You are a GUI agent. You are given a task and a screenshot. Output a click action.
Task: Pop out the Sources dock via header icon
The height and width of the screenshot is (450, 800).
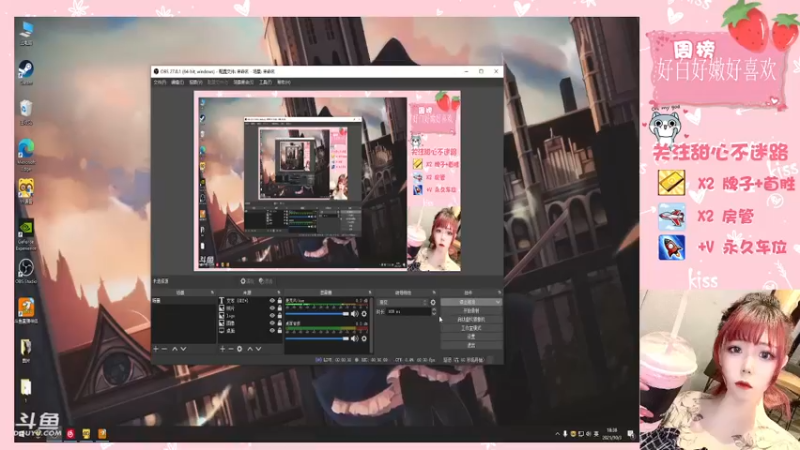coord(279,292)
